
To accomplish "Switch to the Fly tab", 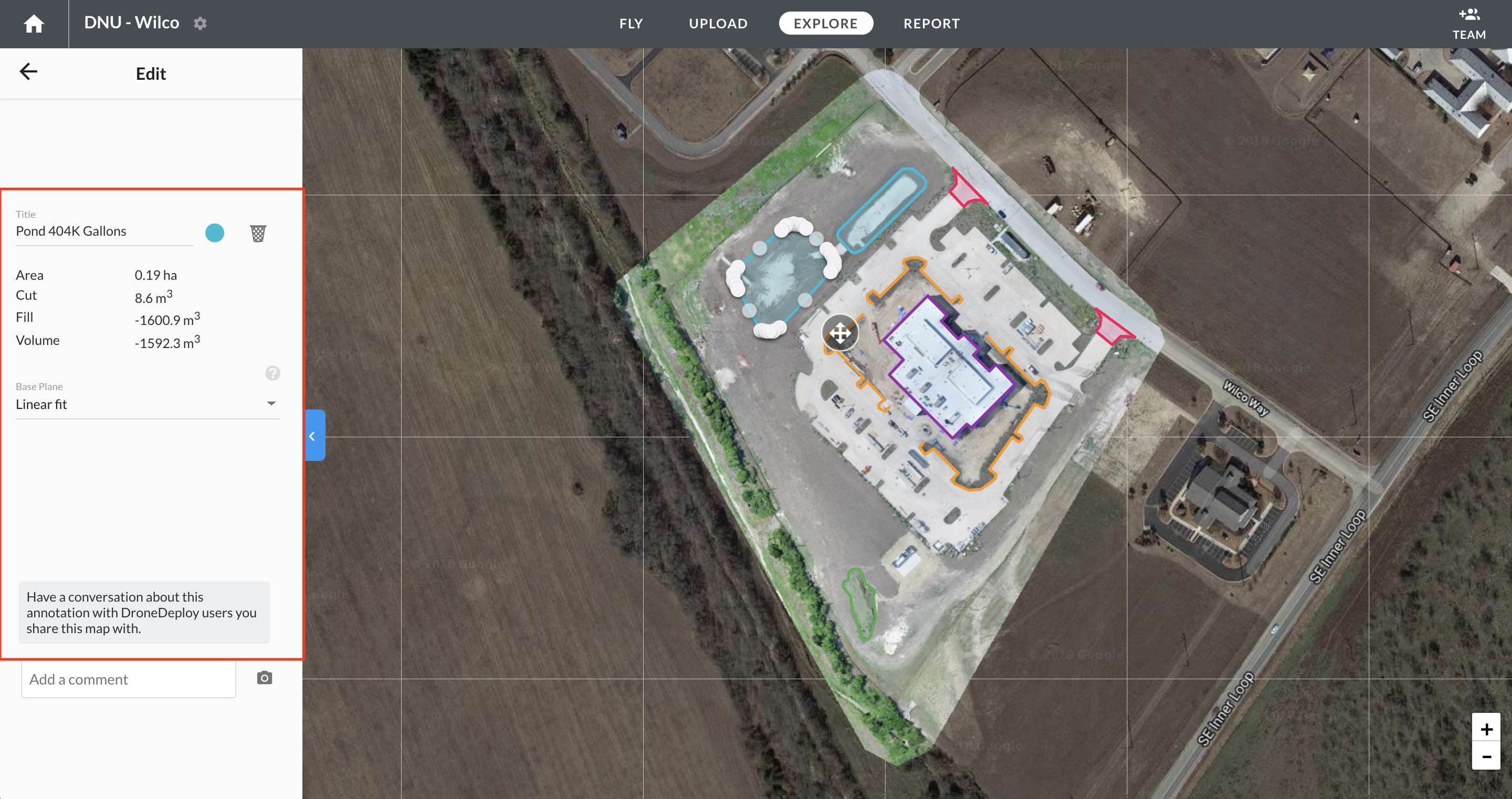I will pos(631,24).
